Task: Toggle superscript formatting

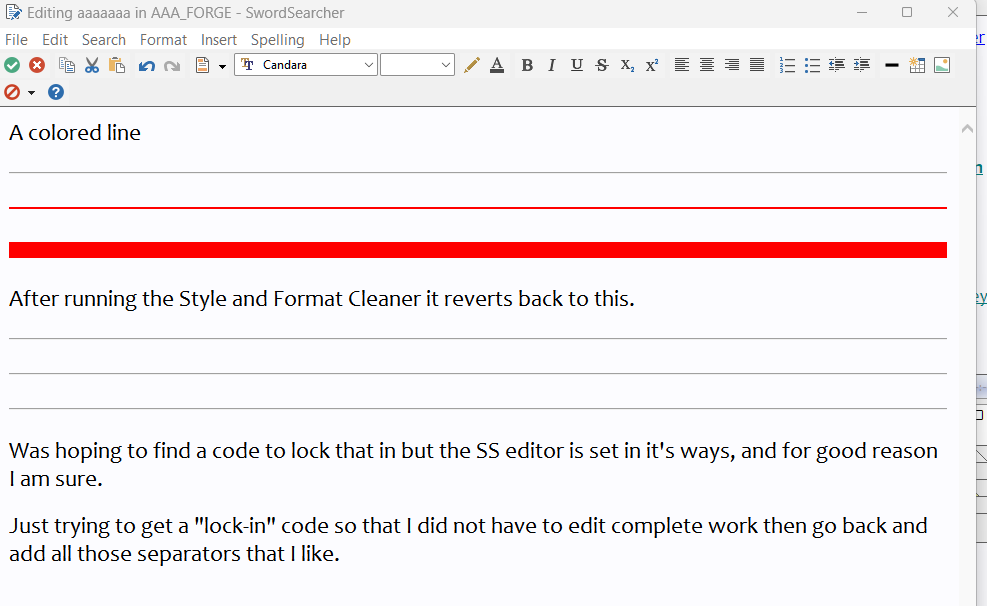Action: pyautogui.click(x=652, y=65)
